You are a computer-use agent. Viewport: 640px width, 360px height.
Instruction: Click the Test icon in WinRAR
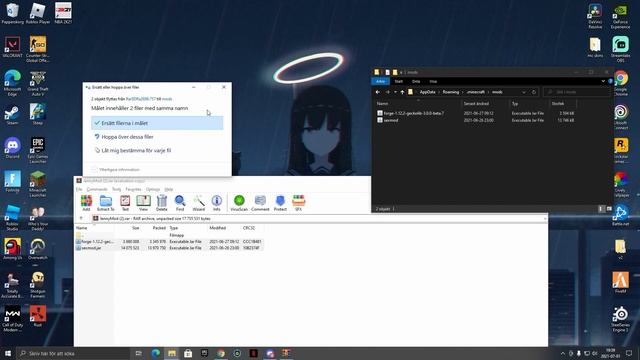125,202
